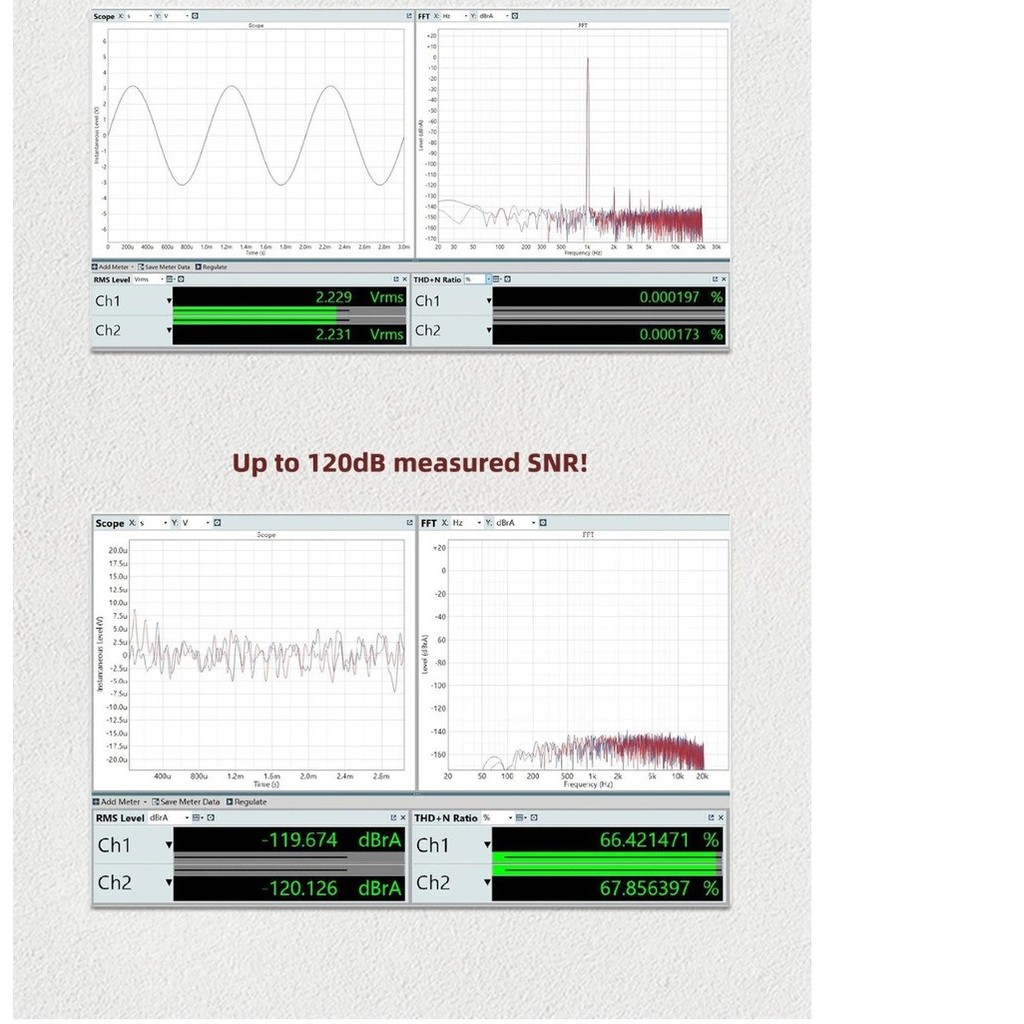Open settings icon in top Scope panel header
The width and height of the screenshot is (1024, 1024).
[195, 16]
